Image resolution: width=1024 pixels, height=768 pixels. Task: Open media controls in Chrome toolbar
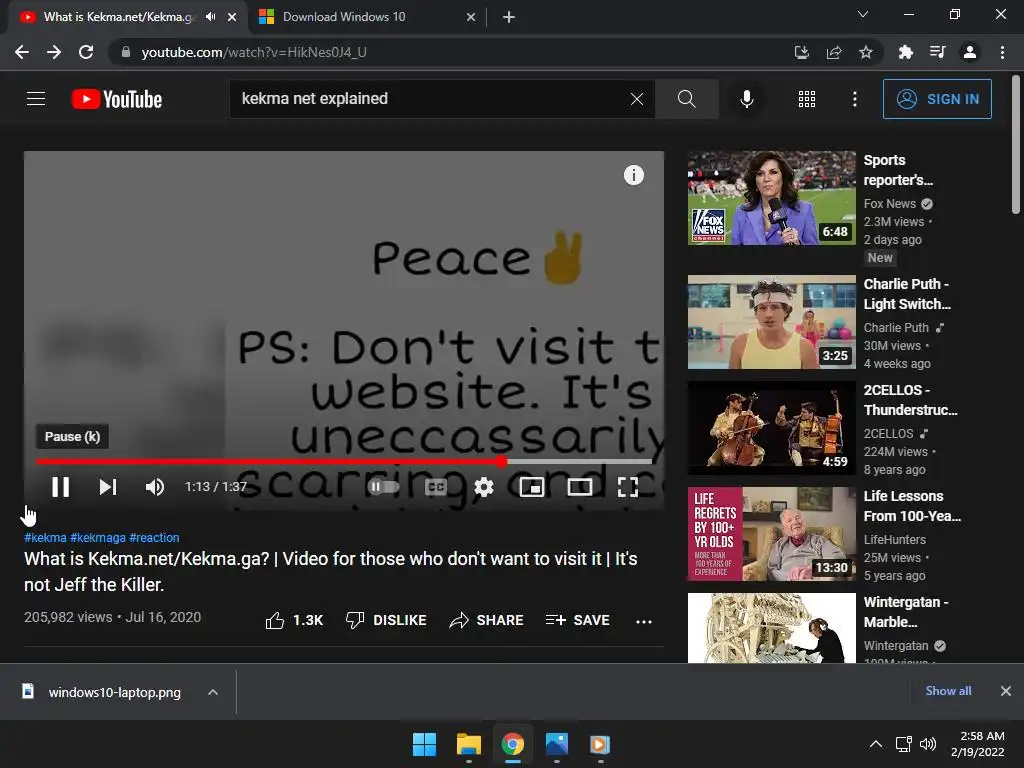937,52
